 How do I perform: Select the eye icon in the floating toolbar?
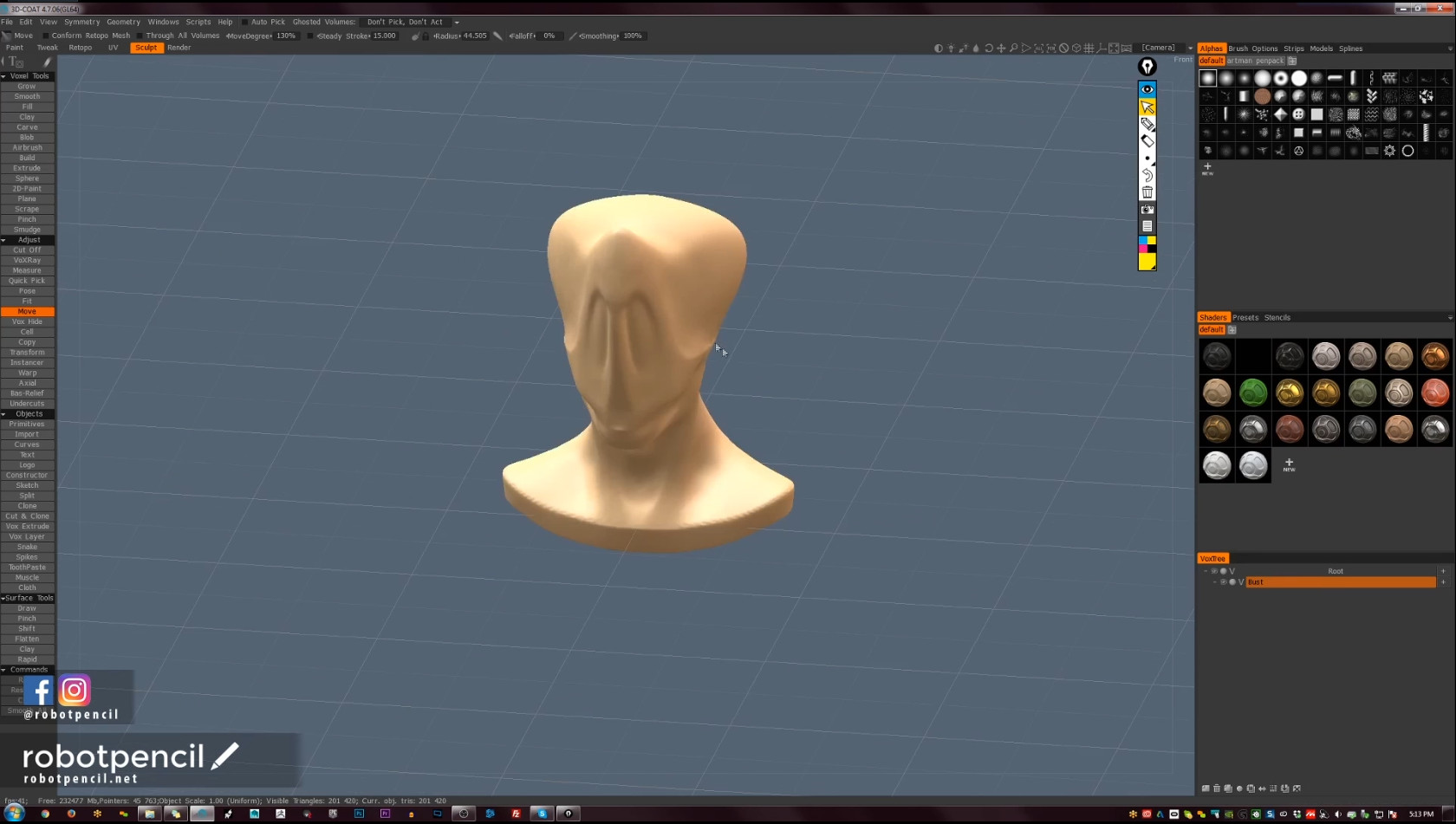pos(1147,89)
